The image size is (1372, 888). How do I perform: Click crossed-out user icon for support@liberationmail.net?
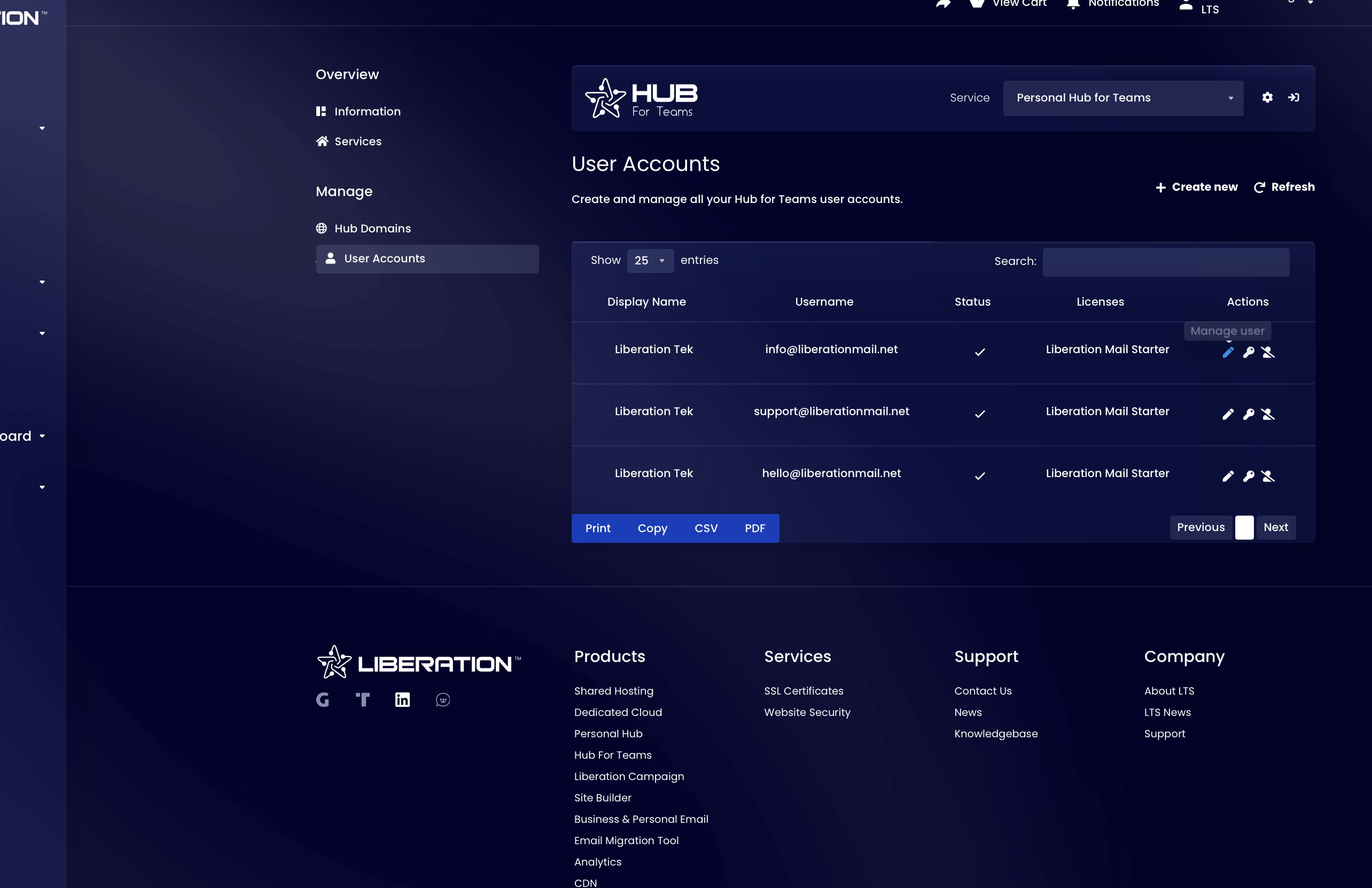(1268, 414)
